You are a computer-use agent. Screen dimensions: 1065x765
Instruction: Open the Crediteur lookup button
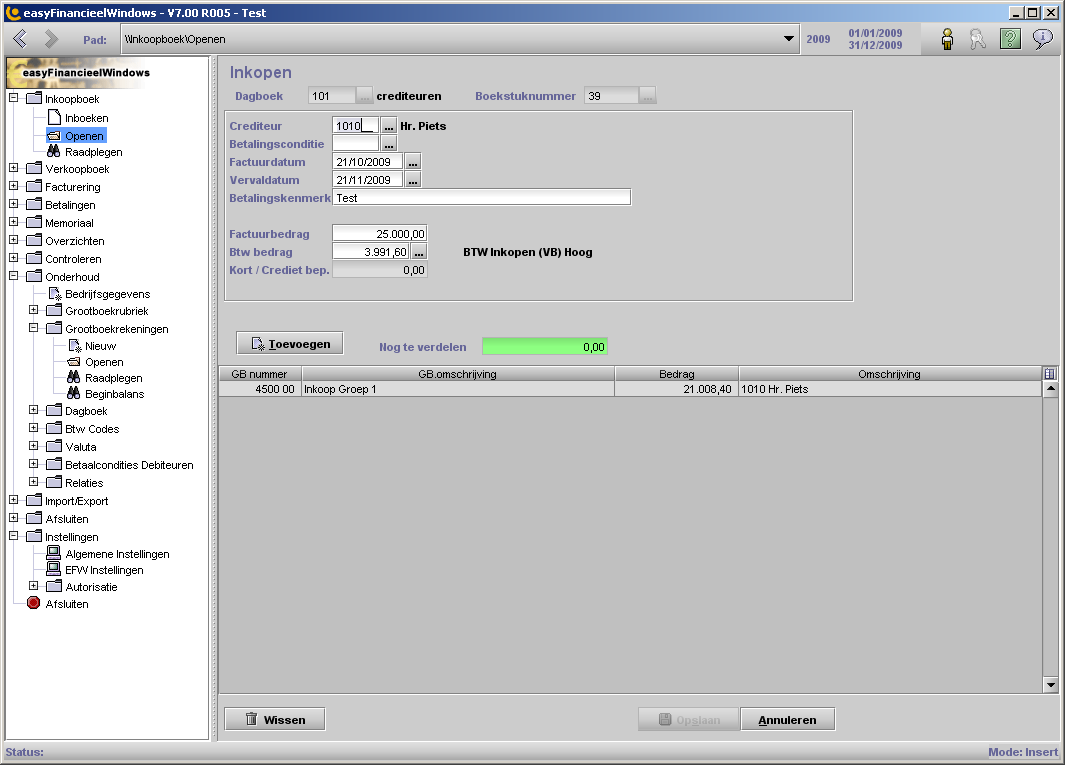click(x=389, y=126)
